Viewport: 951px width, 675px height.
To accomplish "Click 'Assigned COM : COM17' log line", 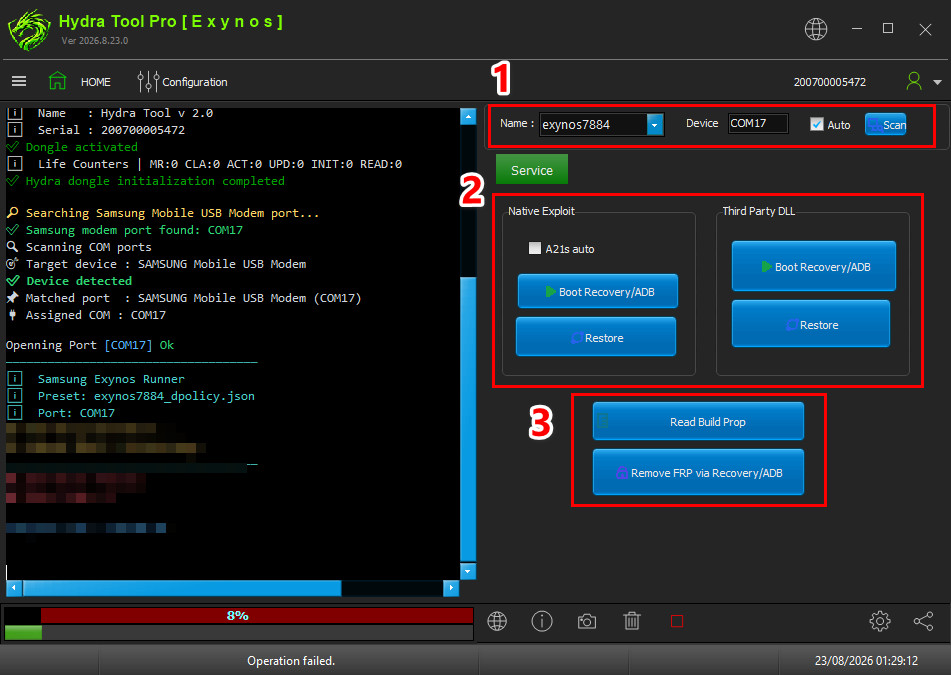I will pos(95,315).
